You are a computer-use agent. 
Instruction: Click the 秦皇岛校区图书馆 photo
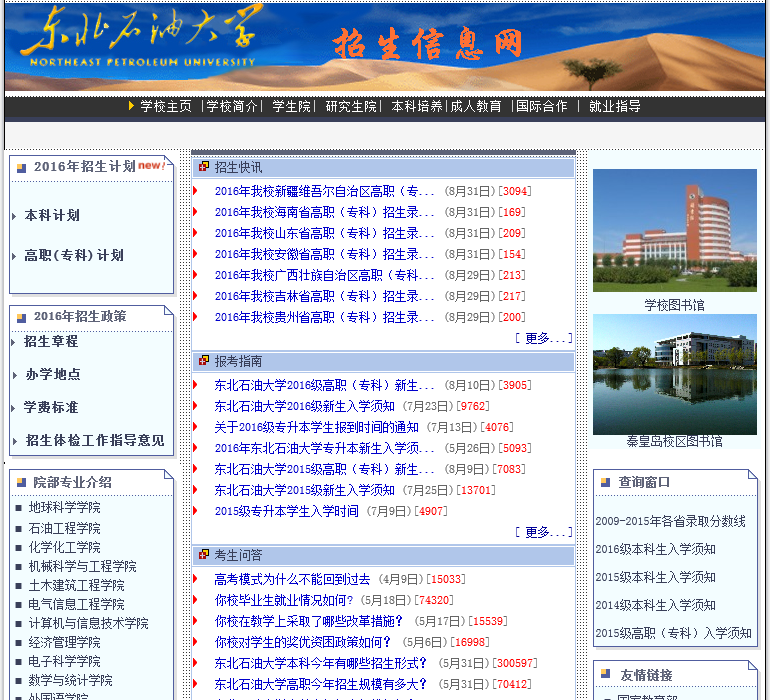point(675,374)
